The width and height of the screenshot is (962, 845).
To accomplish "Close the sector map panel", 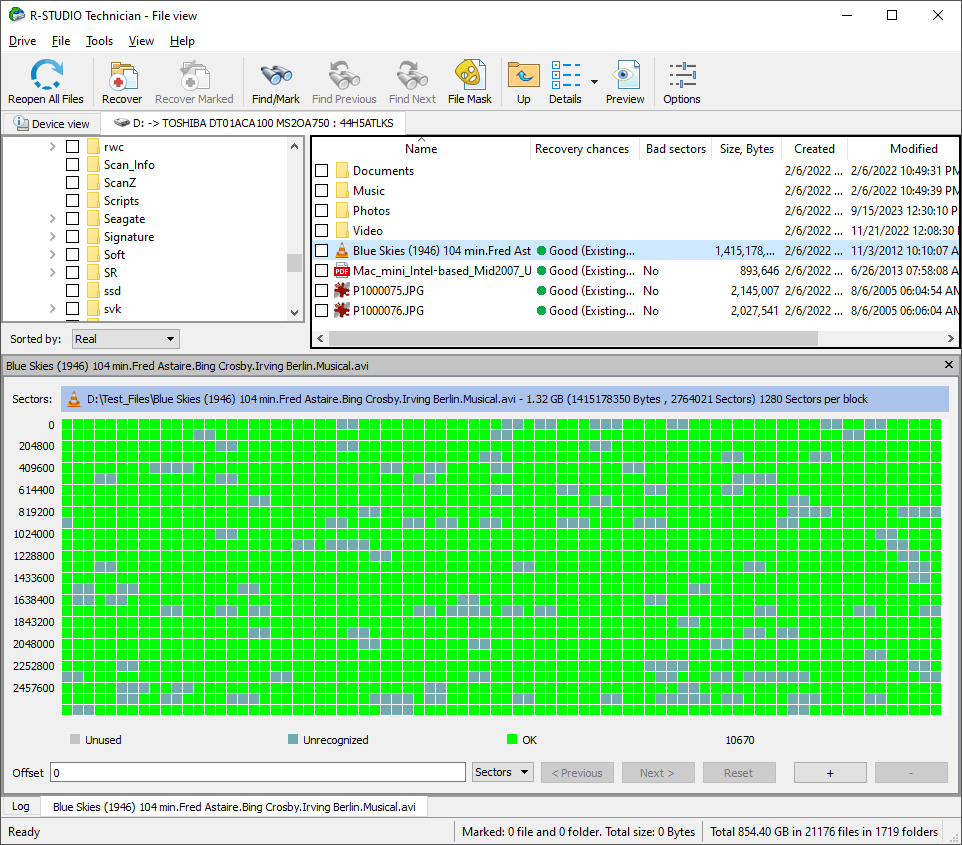I will (x=949, y=365).
